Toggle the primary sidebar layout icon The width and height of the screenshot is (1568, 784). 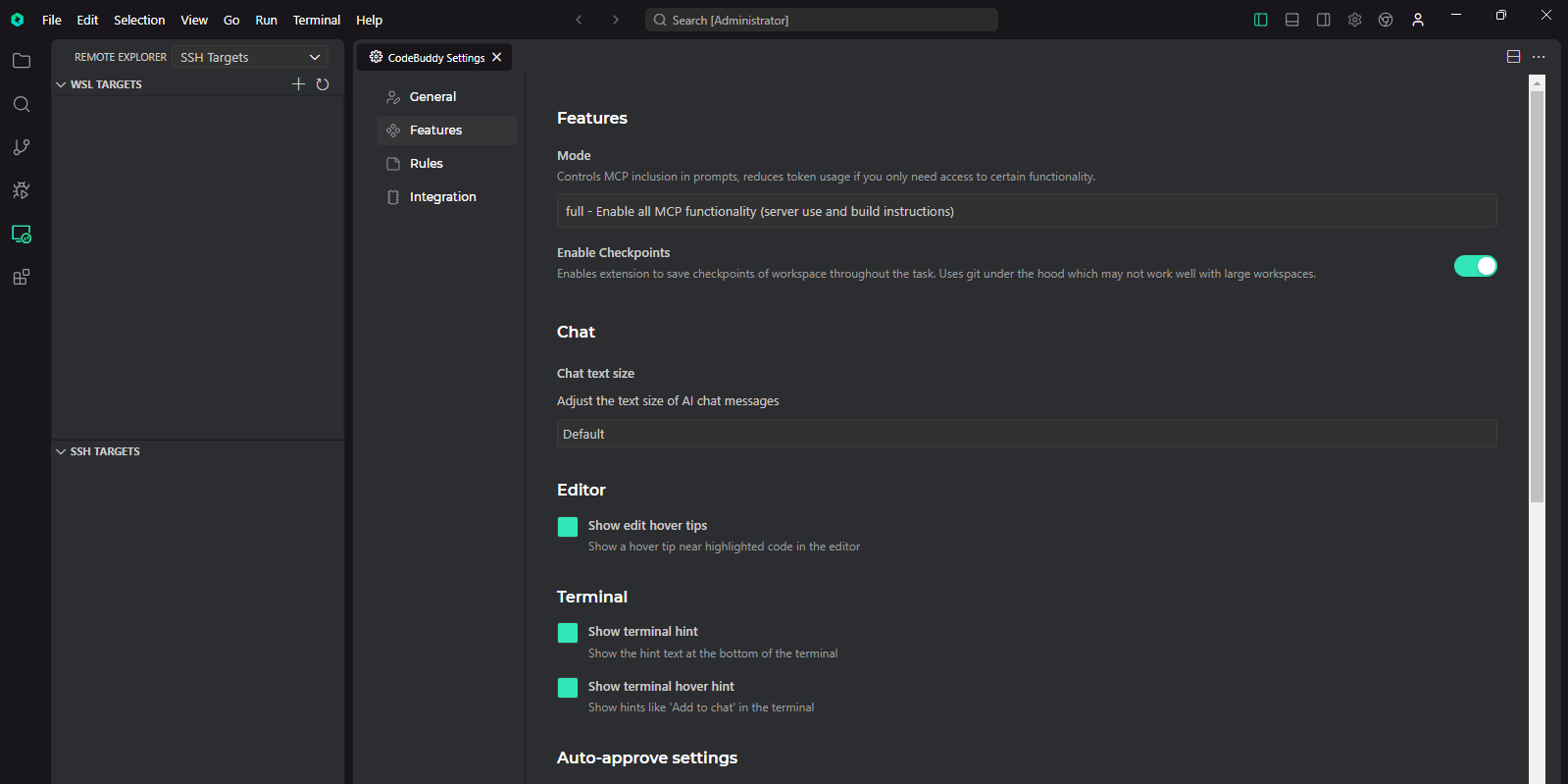tap(1261, 20)
